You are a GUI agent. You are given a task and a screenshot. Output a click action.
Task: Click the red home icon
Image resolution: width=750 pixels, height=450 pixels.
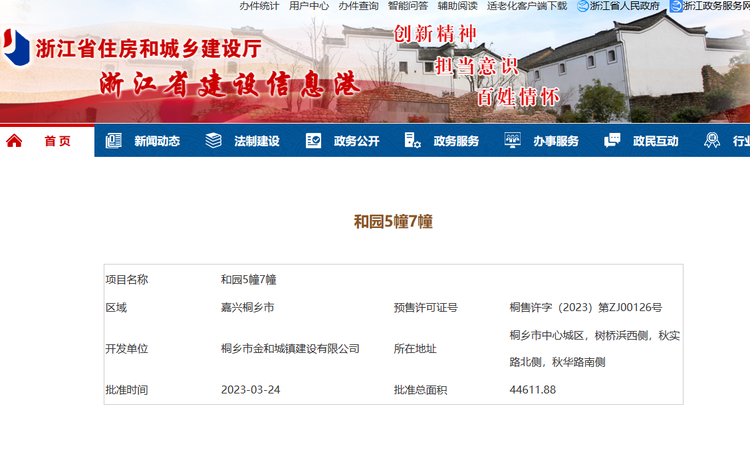14,141
